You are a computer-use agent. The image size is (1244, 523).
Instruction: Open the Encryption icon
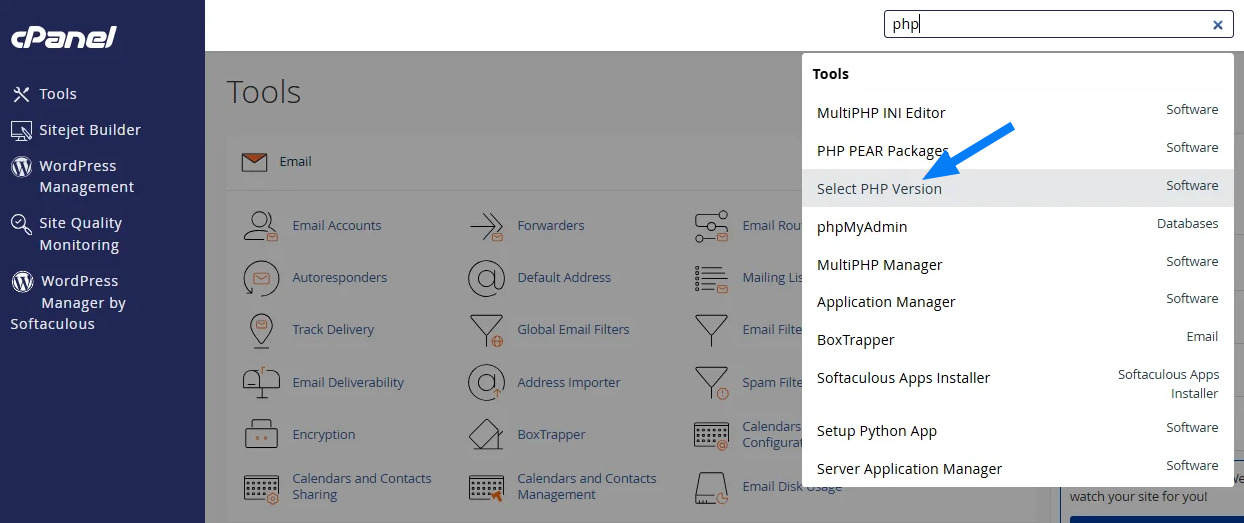pos(260,435)
